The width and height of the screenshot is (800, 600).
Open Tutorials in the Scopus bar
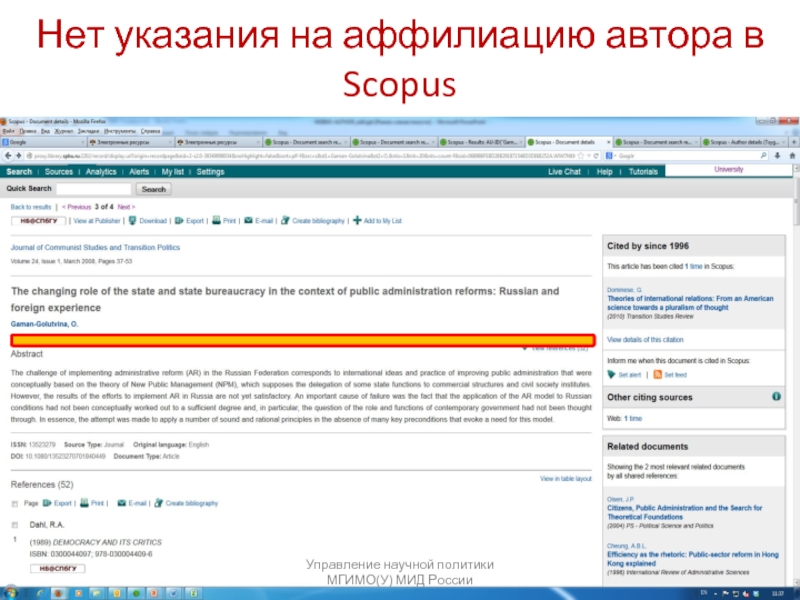point(643,172)
